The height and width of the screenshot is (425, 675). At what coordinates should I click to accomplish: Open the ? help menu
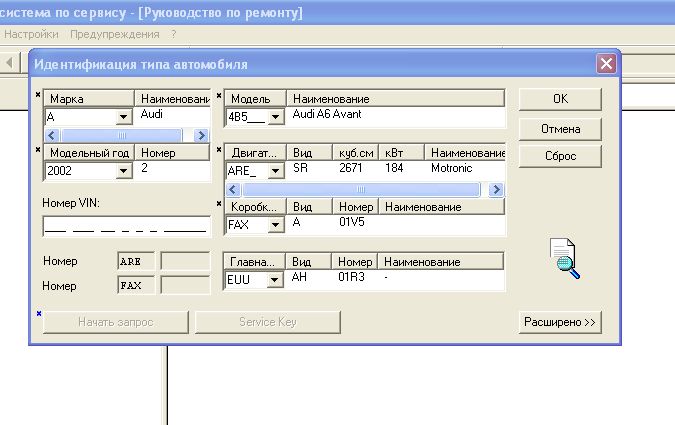pos(174,34)
